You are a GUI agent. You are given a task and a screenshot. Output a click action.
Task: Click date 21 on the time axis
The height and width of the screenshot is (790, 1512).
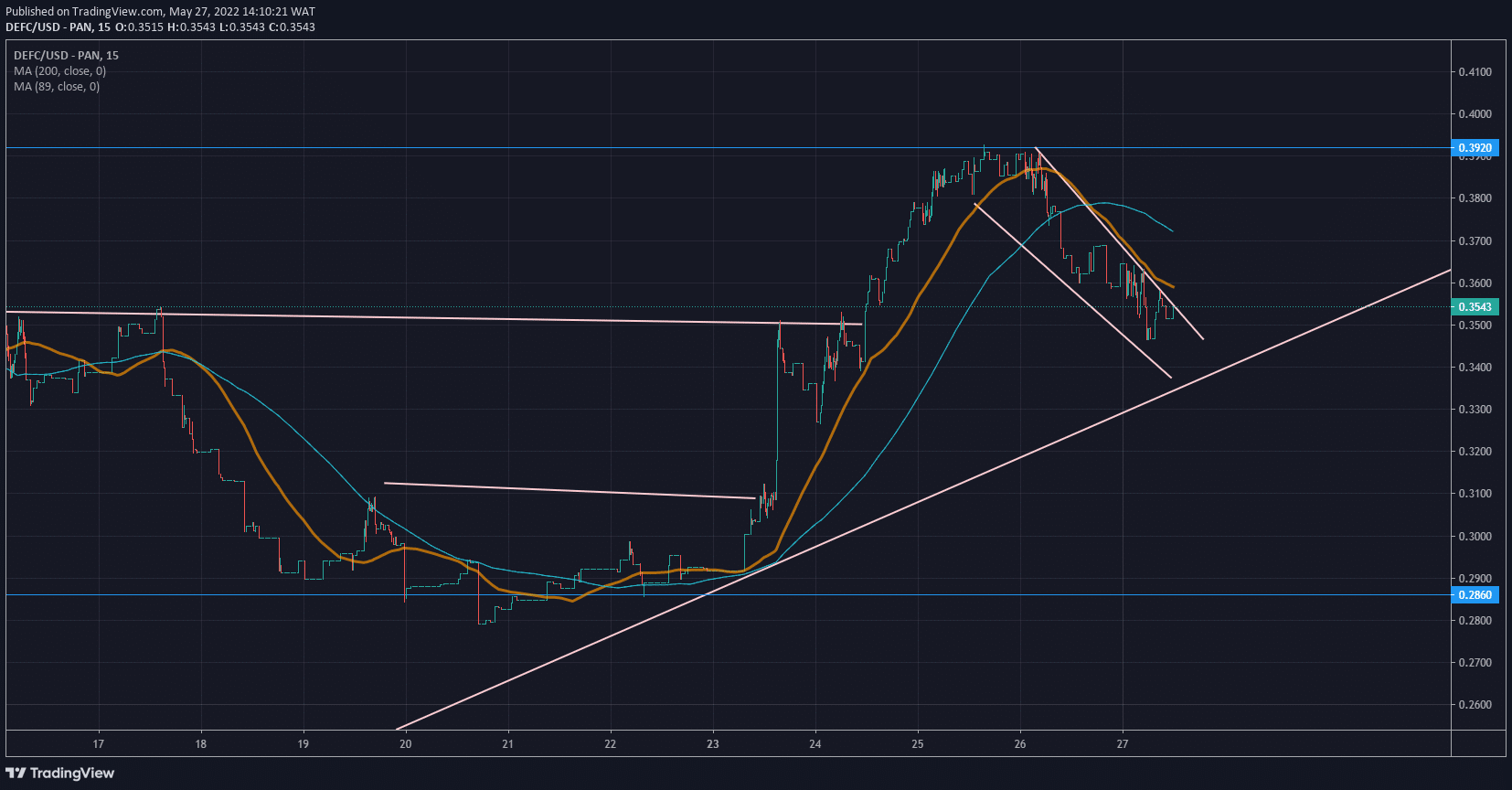click(x=508, y=744)
